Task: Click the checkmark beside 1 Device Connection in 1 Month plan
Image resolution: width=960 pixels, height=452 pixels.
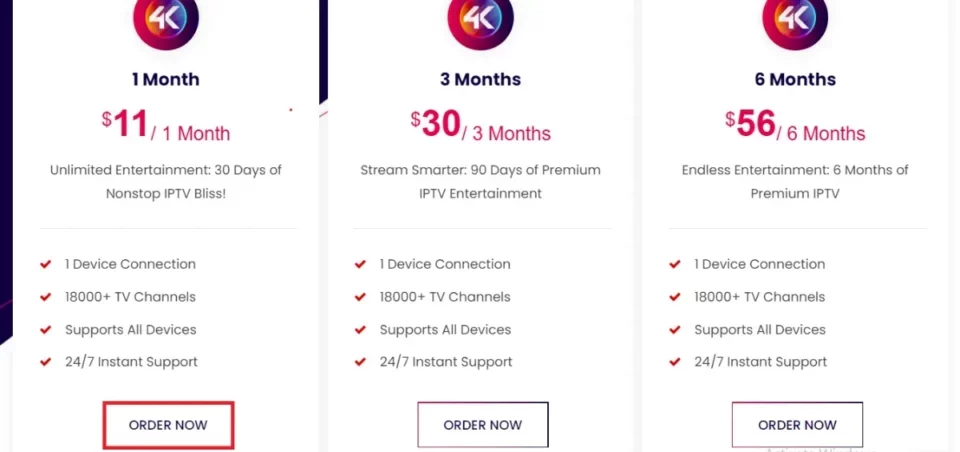Action: [x=45, y=265]
